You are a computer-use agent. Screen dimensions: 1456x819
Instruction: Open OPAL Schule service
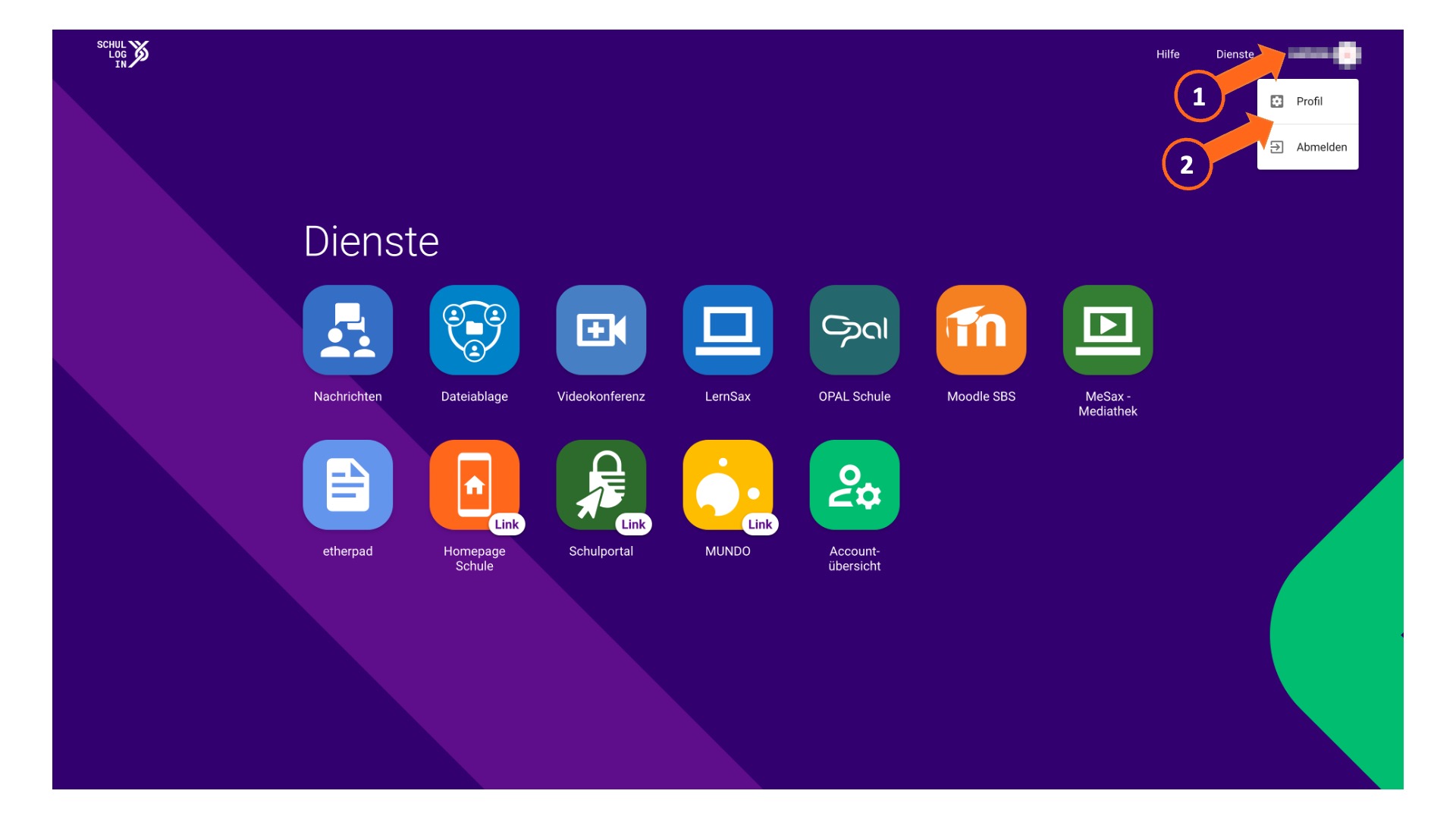point(854,330)
